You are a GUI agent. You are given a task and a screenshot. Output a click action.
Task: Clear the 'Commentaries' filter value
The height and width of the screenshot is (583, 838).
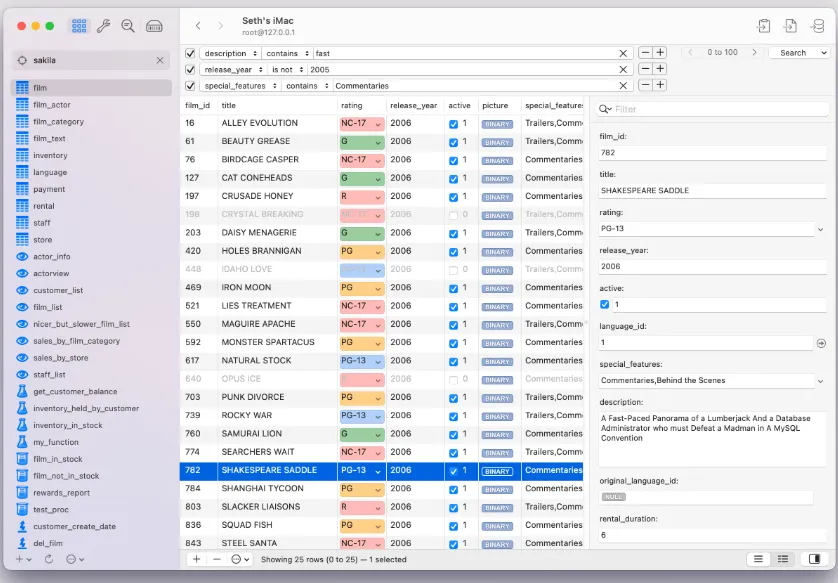coord(623,85)
